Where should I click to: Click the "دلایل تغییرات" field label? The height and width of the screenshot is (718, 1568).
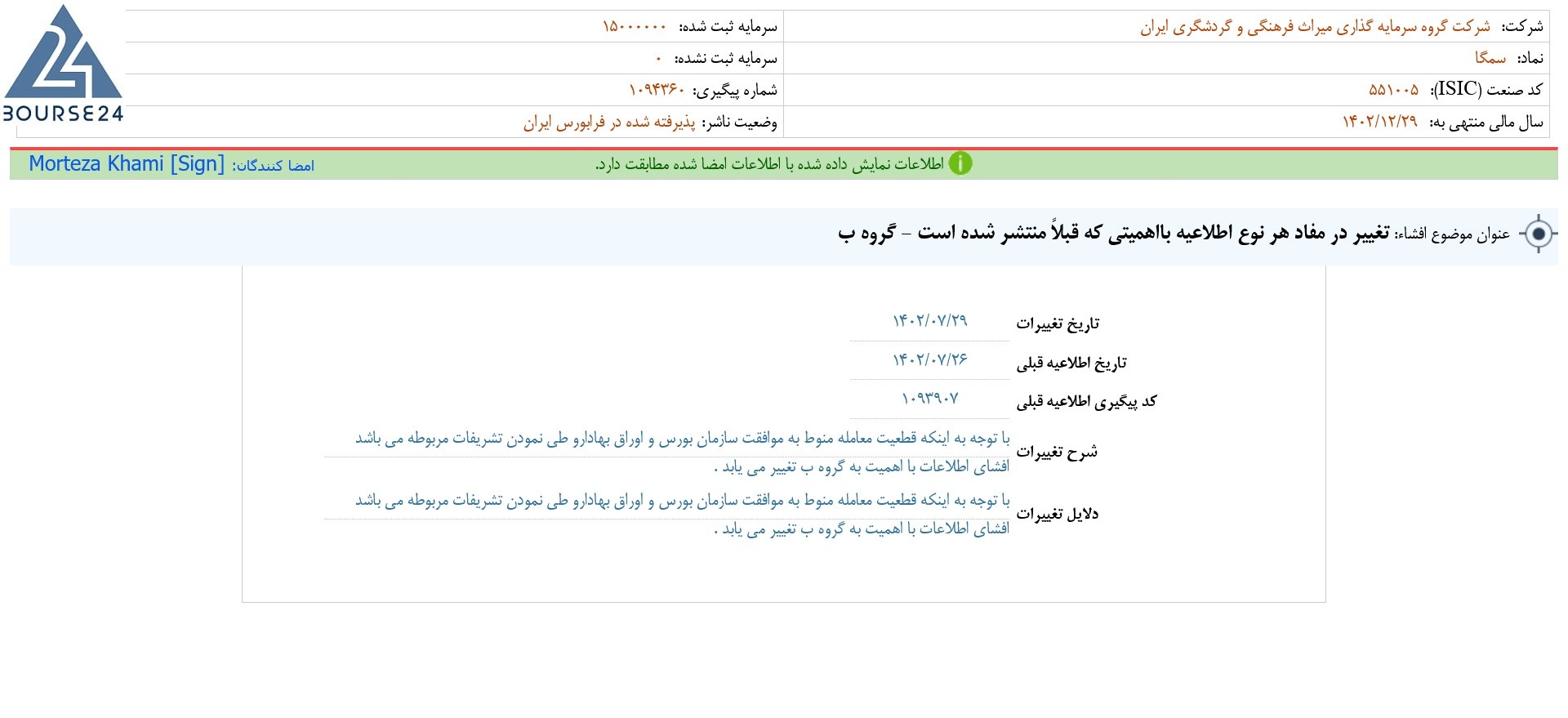pyautogui.click(x=1057, y=514)
